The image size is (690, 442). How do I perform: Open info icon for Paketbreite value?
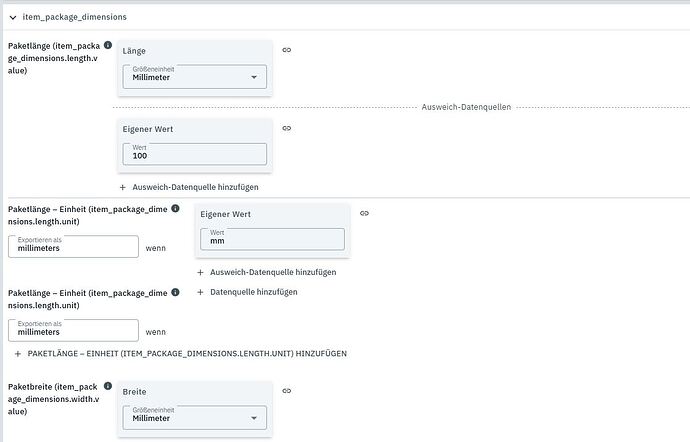(108, 386)
